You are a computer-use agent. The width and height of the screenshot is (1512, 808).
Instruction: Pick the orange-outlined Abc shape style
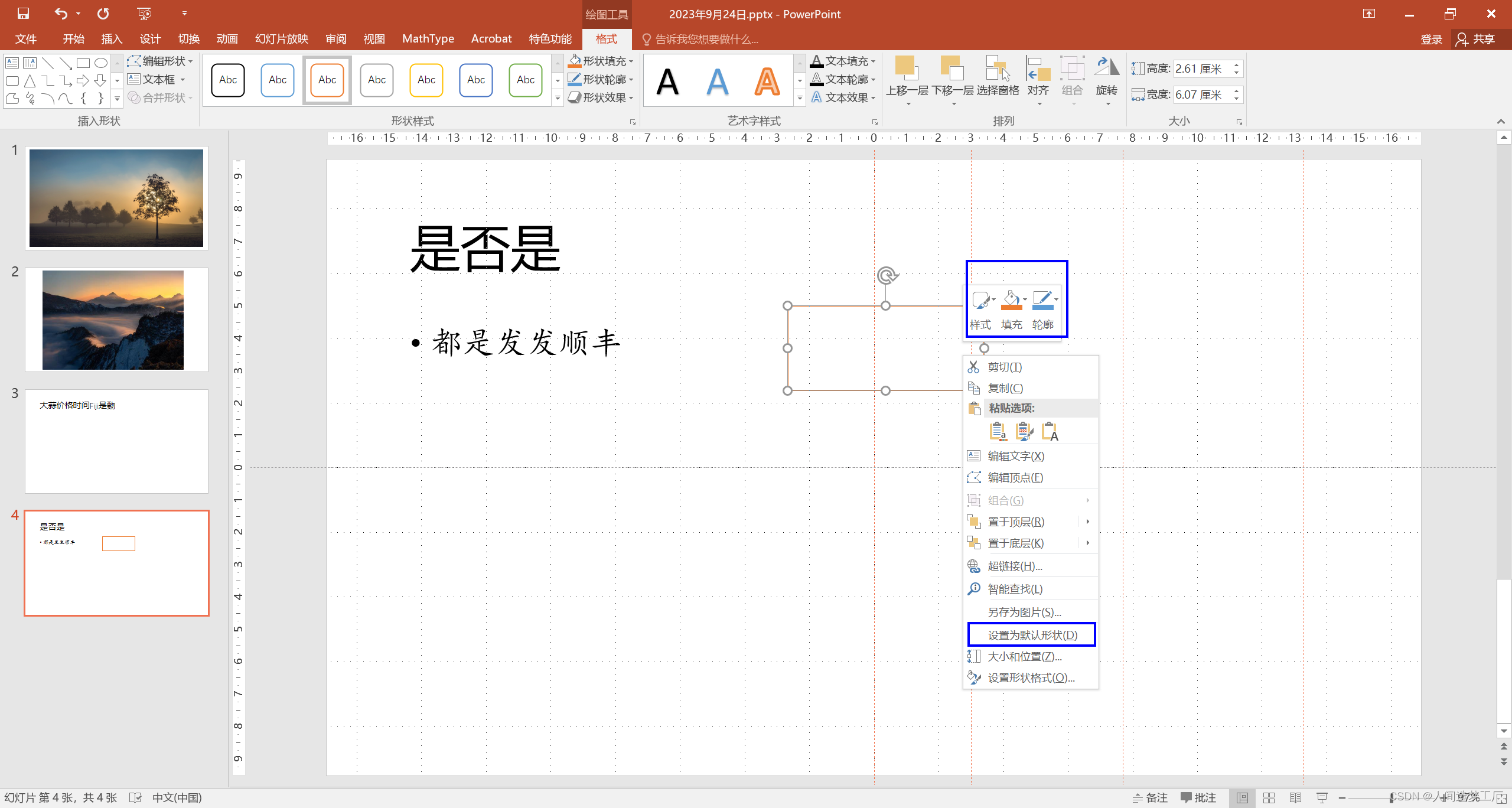(x=327, y=80)
